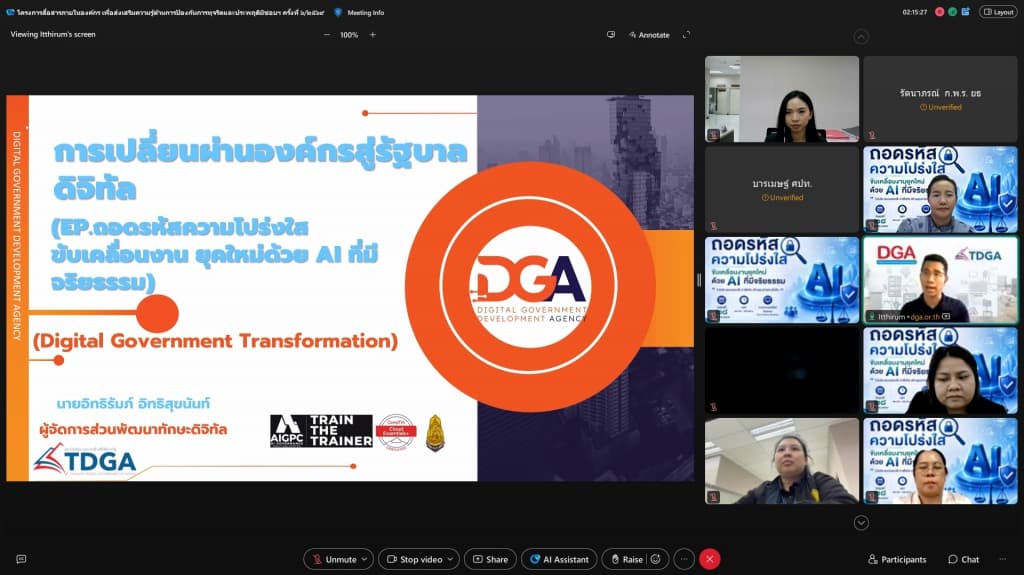Click the red recording indicator
This screenshot has width=1024, height=575.
point(940,12)
